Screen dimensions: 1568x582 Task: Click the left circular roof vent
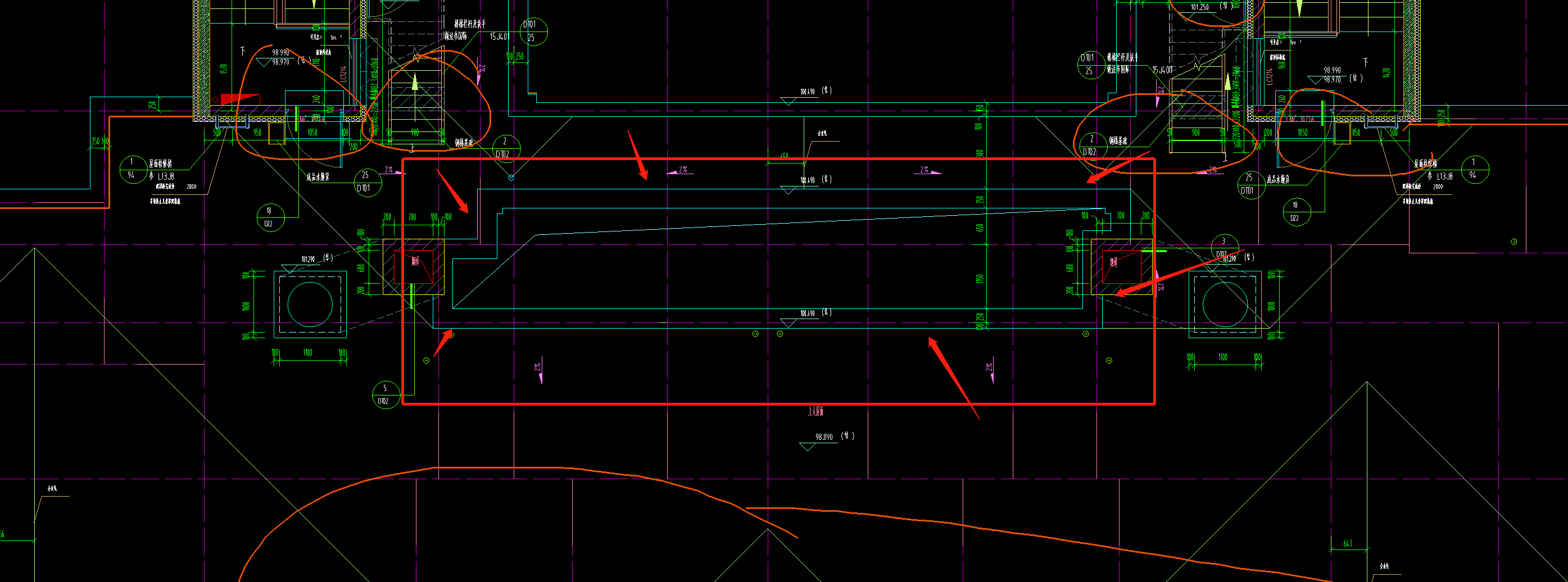[310, 304]
